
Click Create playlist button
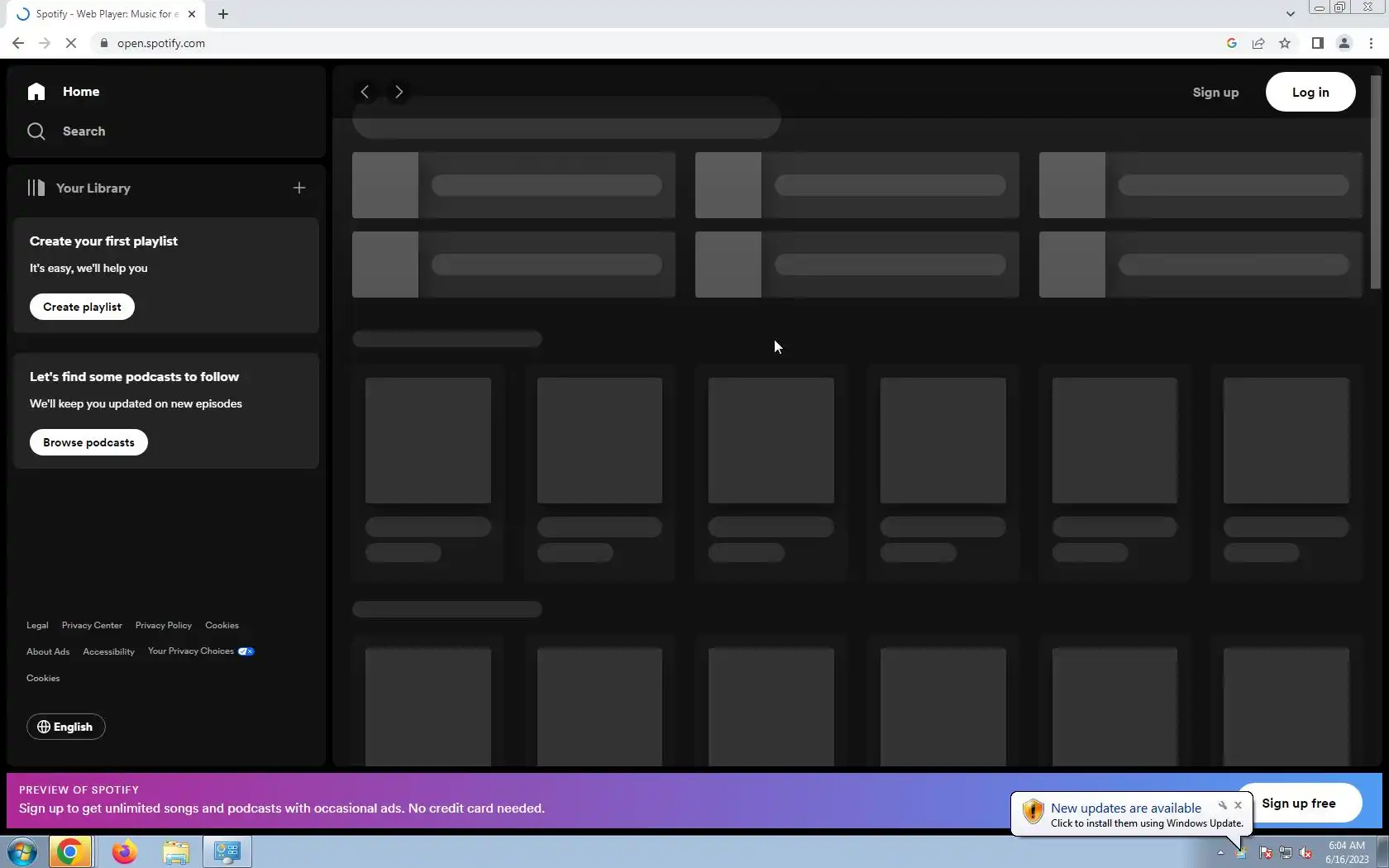82,307
